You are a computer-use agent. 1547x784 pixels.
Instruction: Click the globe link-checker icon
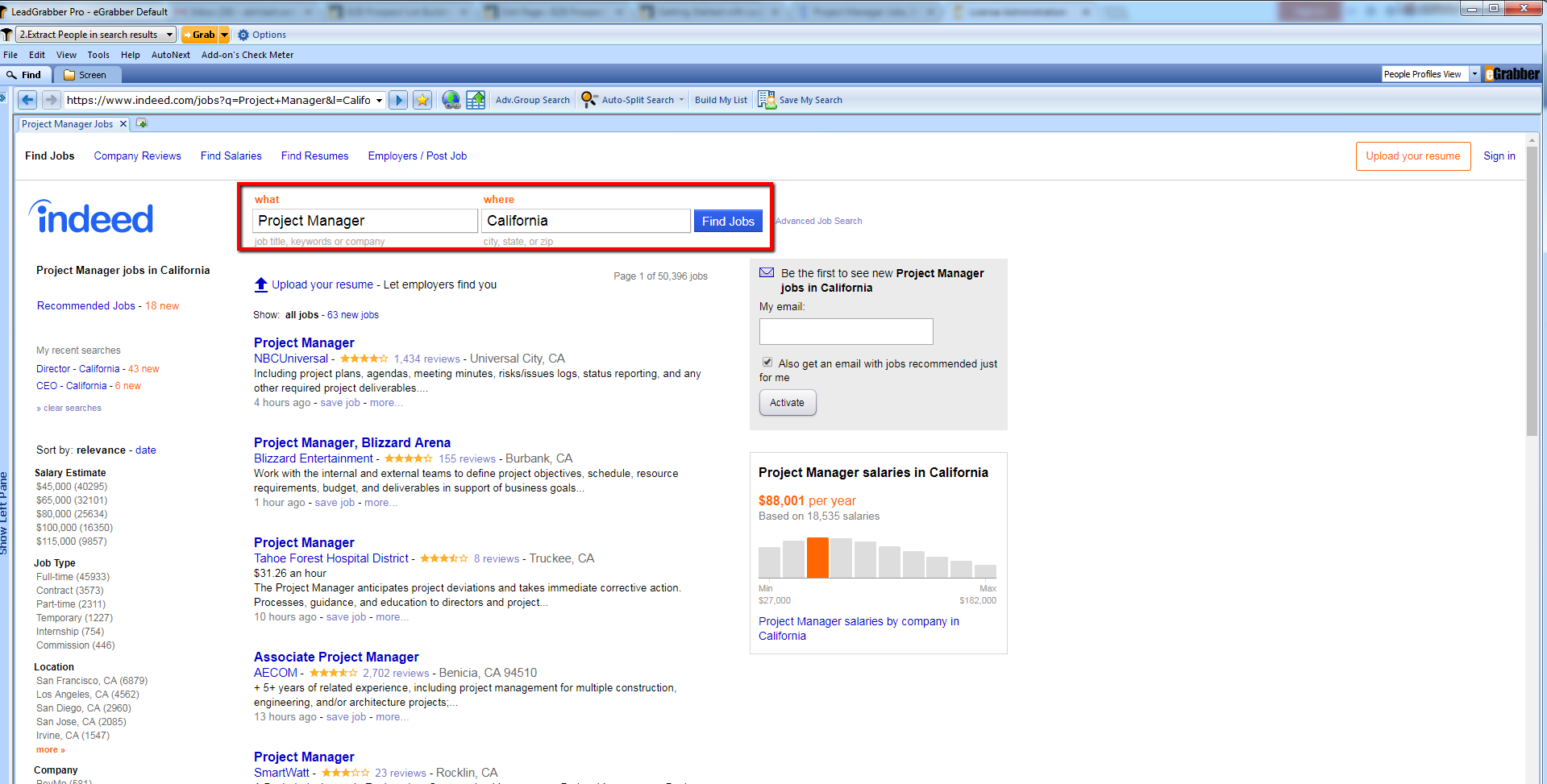pos(451,99)
